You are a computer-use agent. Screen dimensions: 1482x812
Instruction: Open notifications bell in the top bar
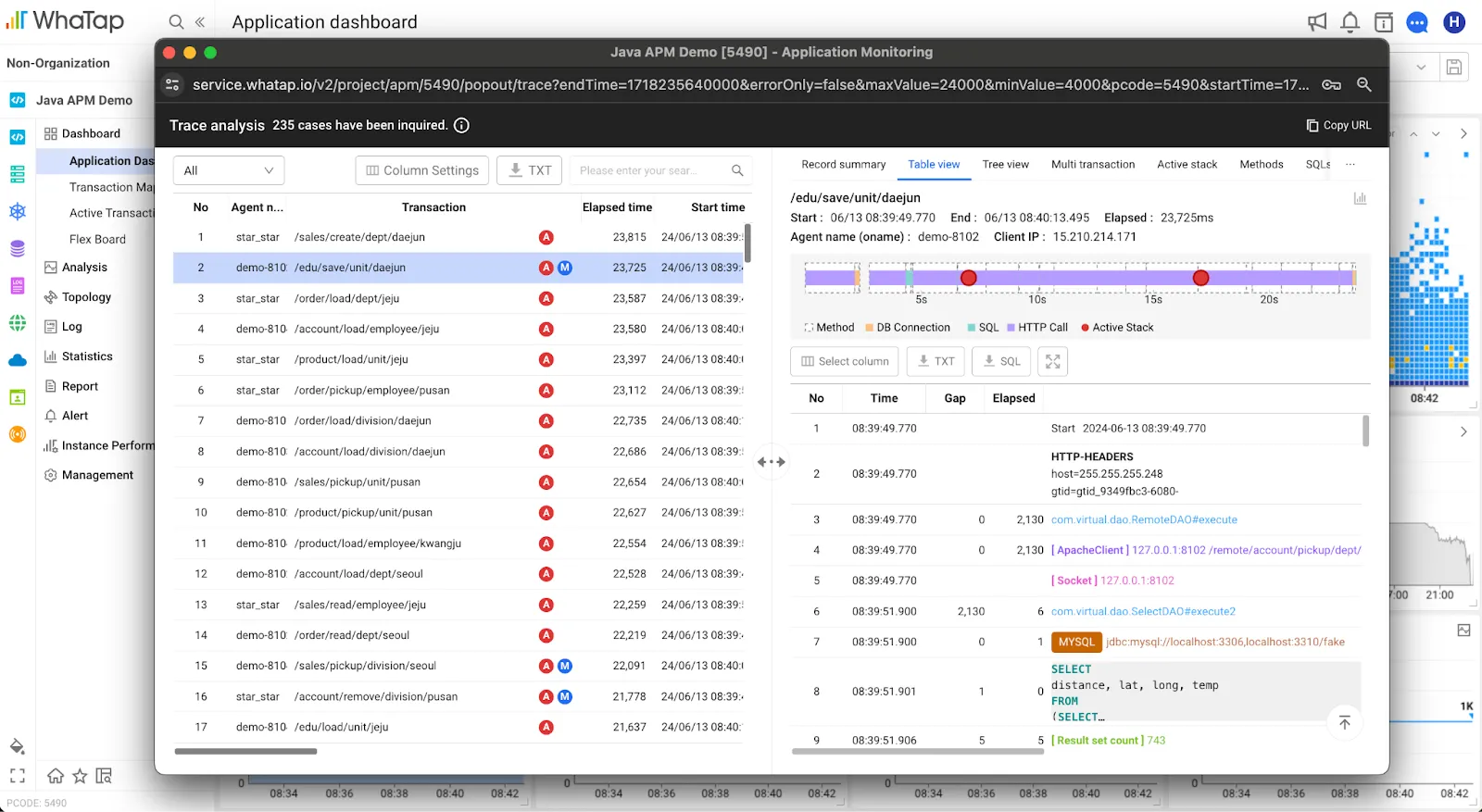click(1350, 22)
